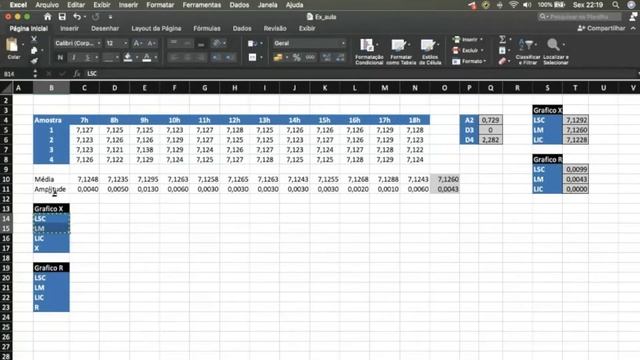This screenshot has height=360, width=640.
Task: Open Formatar como Tabela
Action: pyautogui.click(x=400, y=51)
